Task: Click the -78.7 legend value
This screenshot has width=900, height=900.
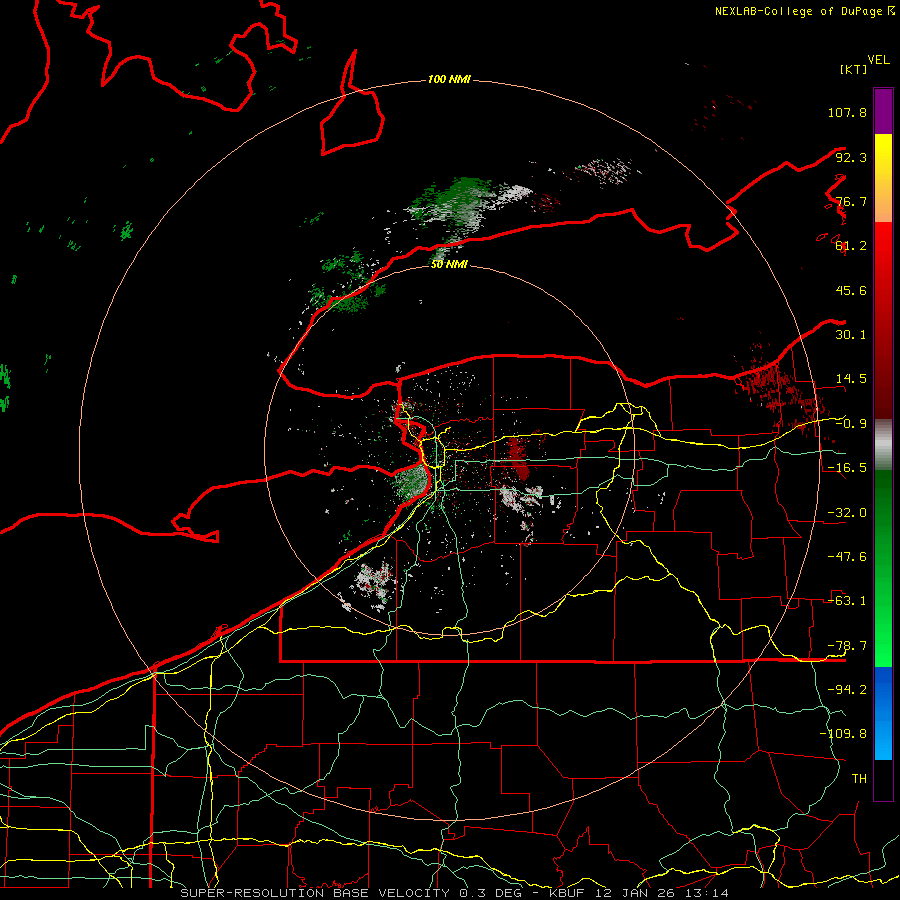Action: click(847, 645)
